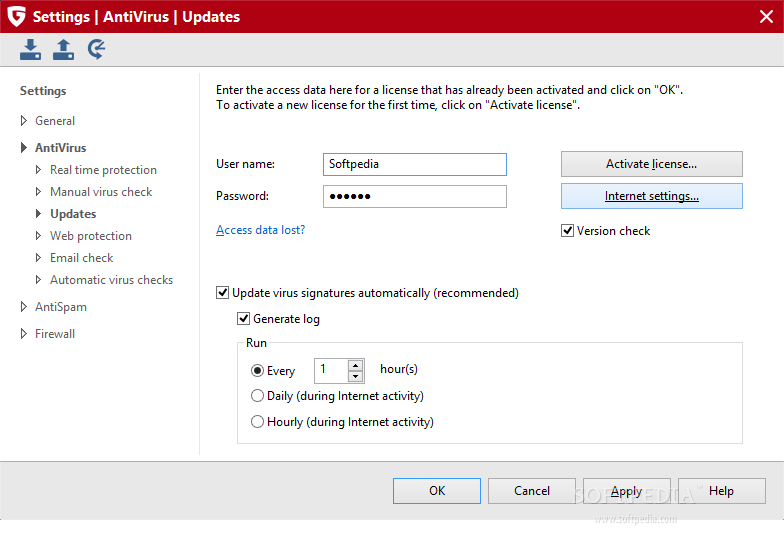Click the User name input field
The width and height of the screenshot is (784, 537).
pyautogui.click(x=414, y=164)
